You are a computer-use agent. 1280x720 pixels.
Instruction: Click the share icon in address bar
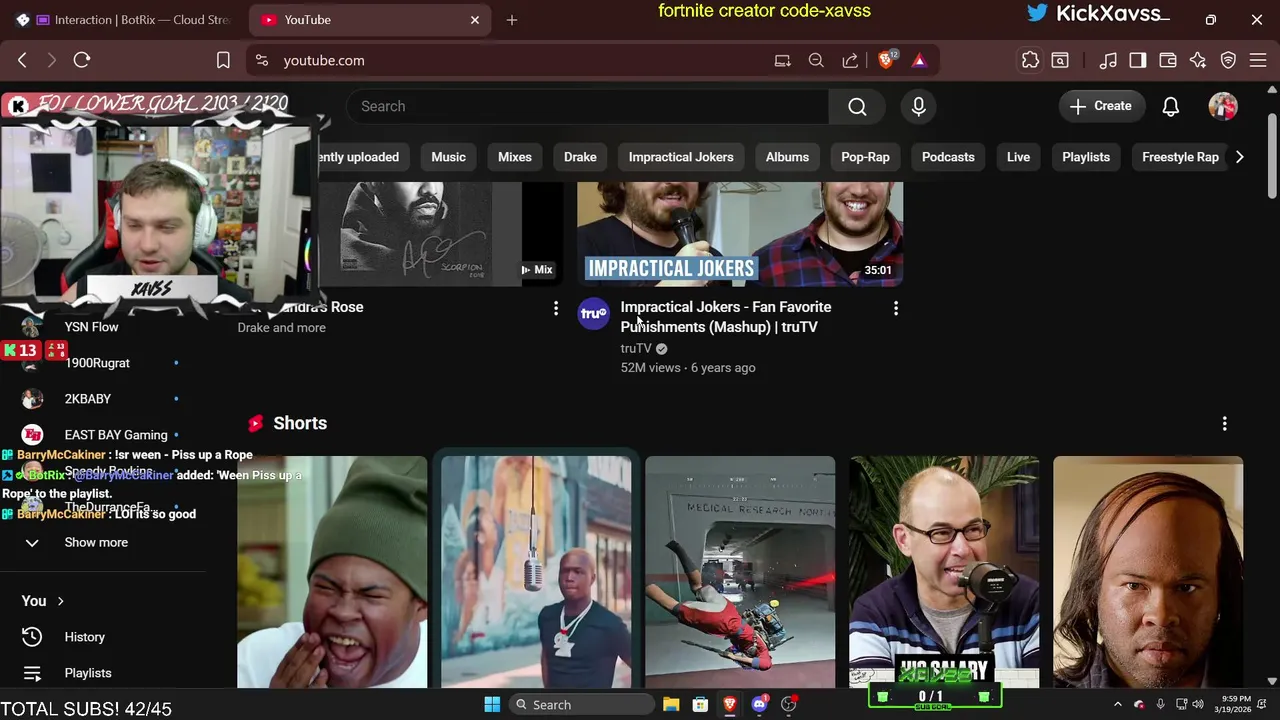point(850,60)
